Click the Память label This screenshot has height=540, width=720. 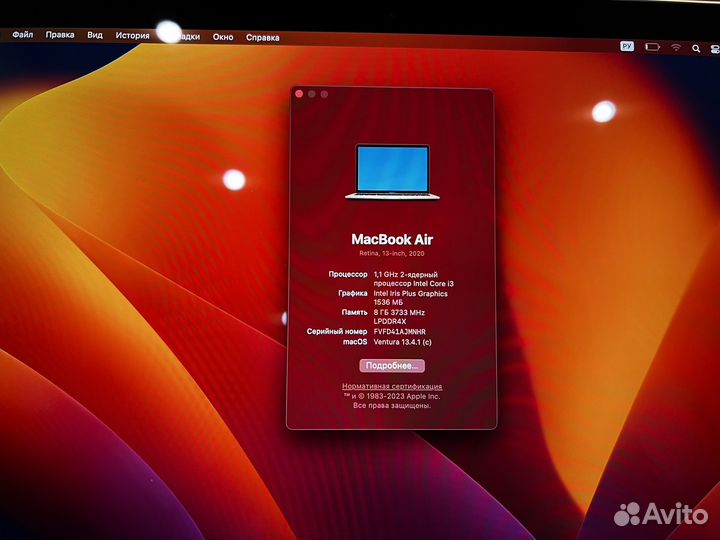pyautogui.click(x=354, y=312)
